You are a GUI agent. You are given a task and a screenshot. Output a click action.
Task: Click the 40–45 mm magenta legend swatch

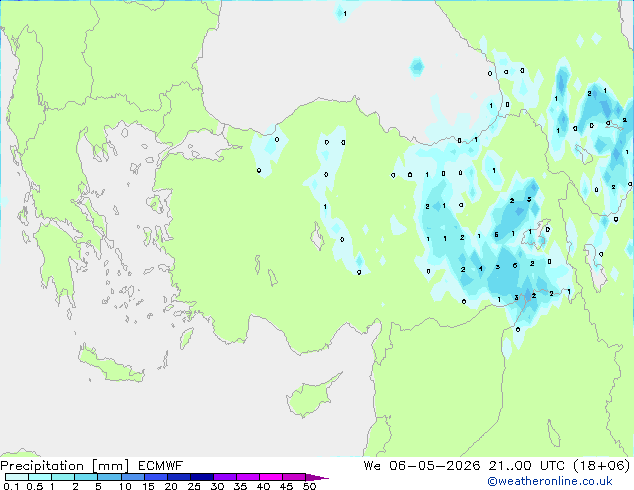point(271,477)
